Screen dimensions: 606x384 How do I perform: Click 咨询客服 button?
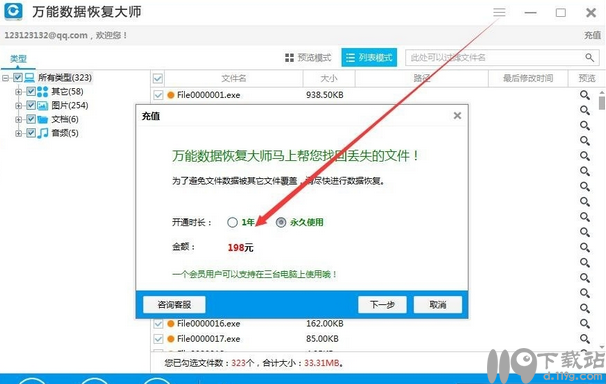(x=174, y=305)
